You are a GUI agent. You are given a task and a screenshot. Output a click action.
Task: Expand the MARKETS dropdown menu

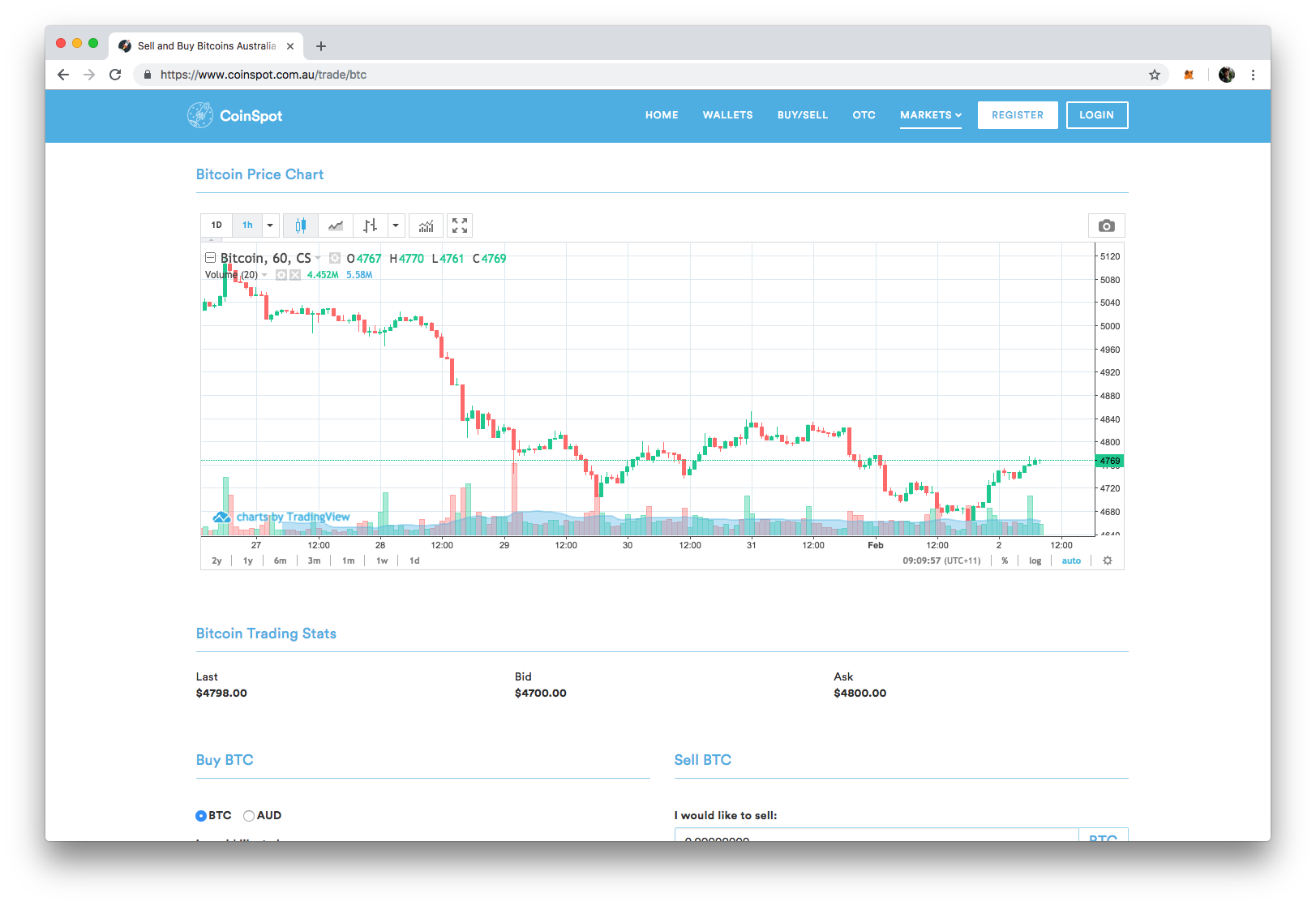[931, 115]
